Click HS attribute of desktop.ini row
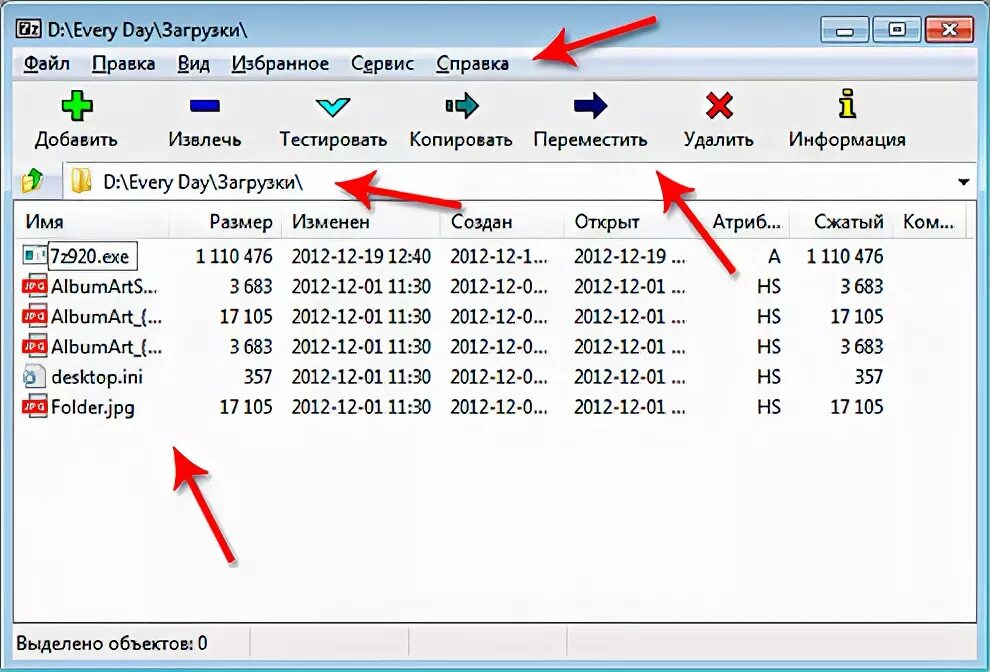990x672 pixels. pyautogui.click(x=769, y=377)
